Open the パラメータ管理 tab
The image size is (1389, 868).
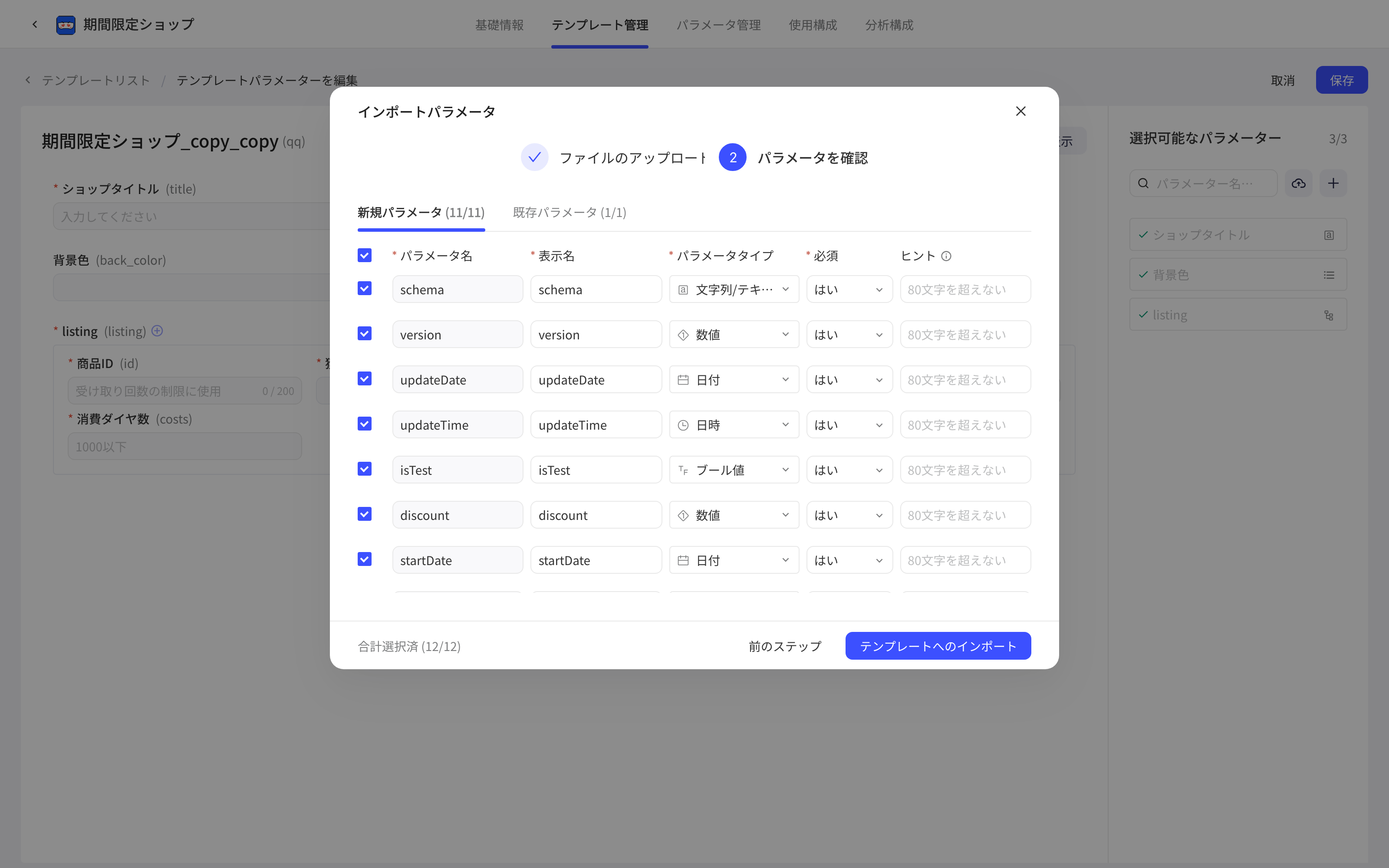click(719, 25)
